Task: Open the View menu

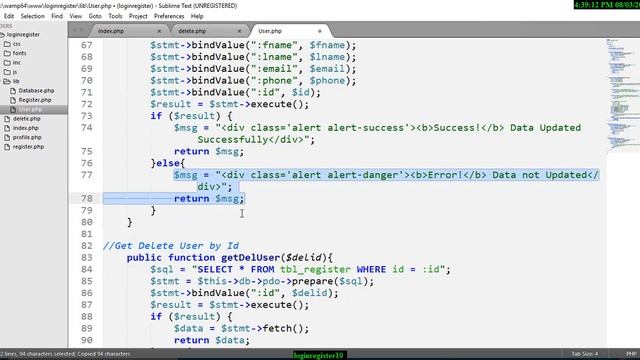Action: pos(76,16)
